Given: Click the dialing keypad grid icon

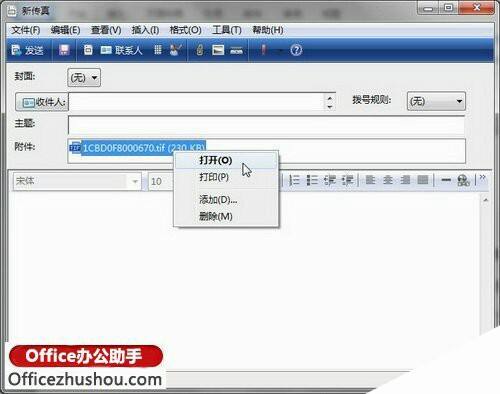Looking at the screenshot, I should [x=158, y=50].
